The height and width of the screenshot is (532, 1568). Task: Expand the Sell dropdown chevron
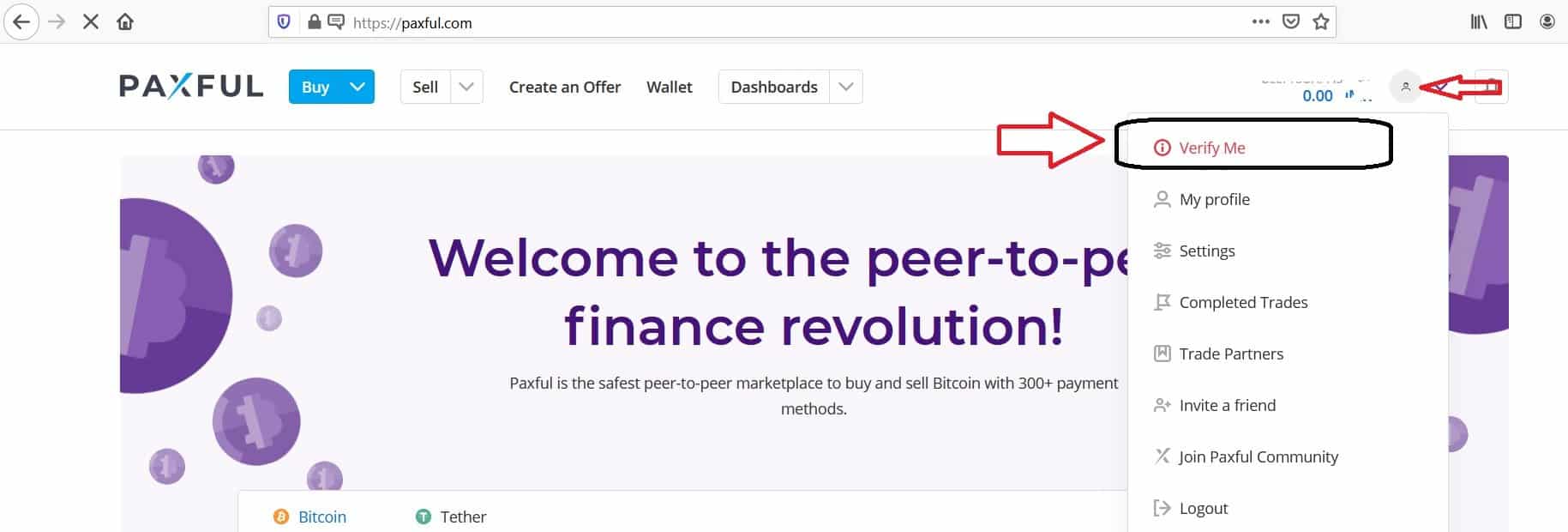[x=466, y=87]
